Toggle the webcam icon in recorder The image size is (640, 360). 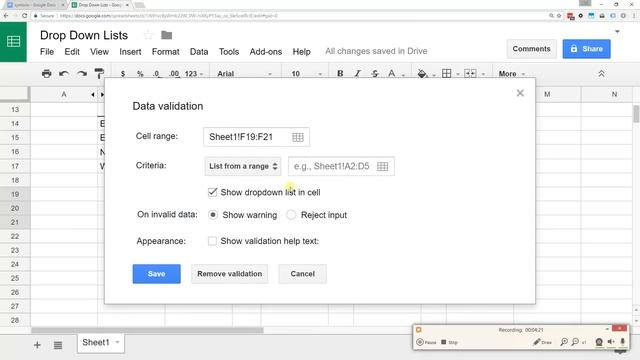599,342
